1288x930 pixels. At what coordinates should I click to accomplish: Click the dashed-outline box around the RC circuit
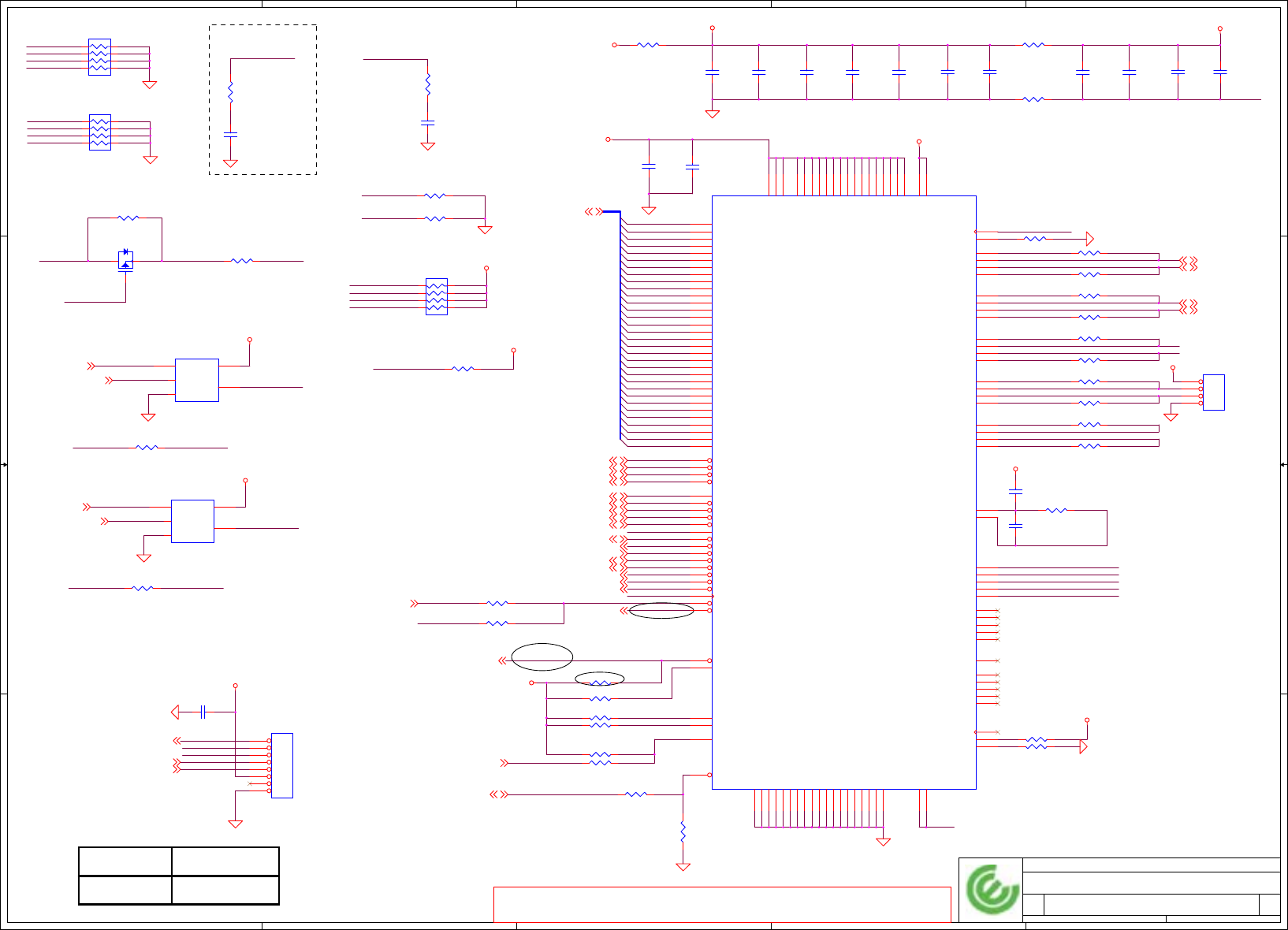click(262, 99)
